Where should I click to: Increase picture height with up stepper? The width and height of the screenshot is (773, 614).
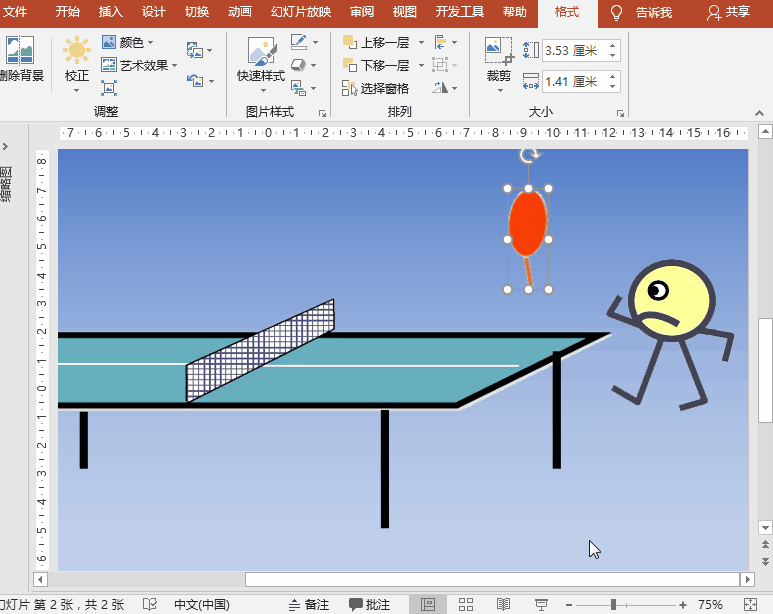(x=613, y=46)
